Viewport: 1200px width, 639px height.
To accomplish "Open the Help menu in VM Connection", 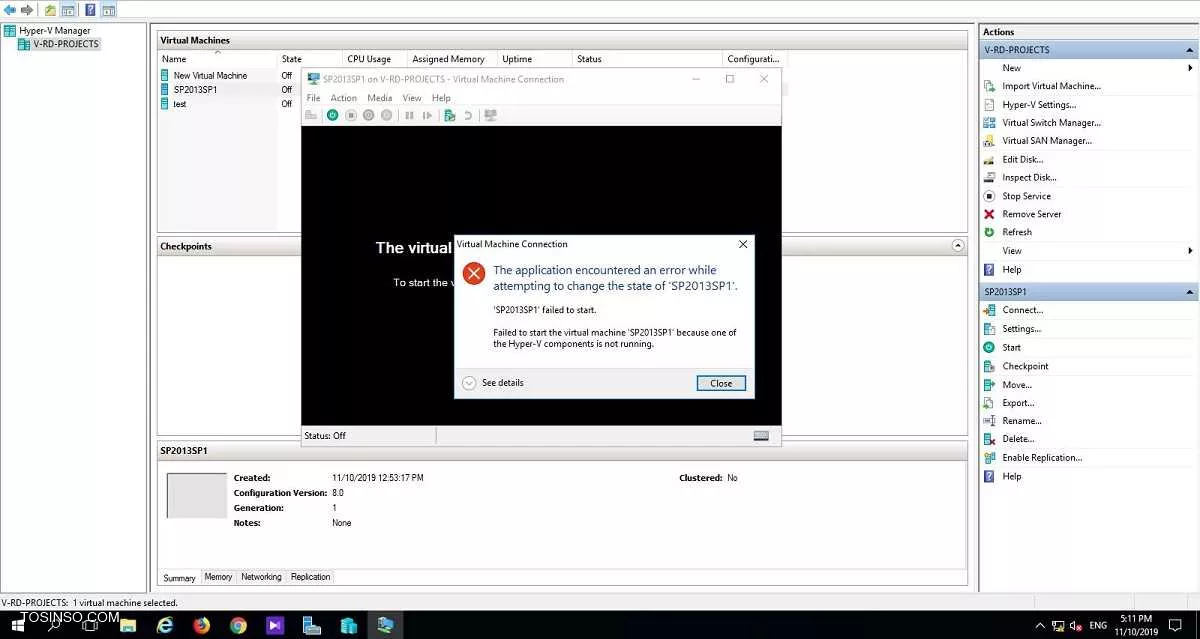I will (441, 98).
